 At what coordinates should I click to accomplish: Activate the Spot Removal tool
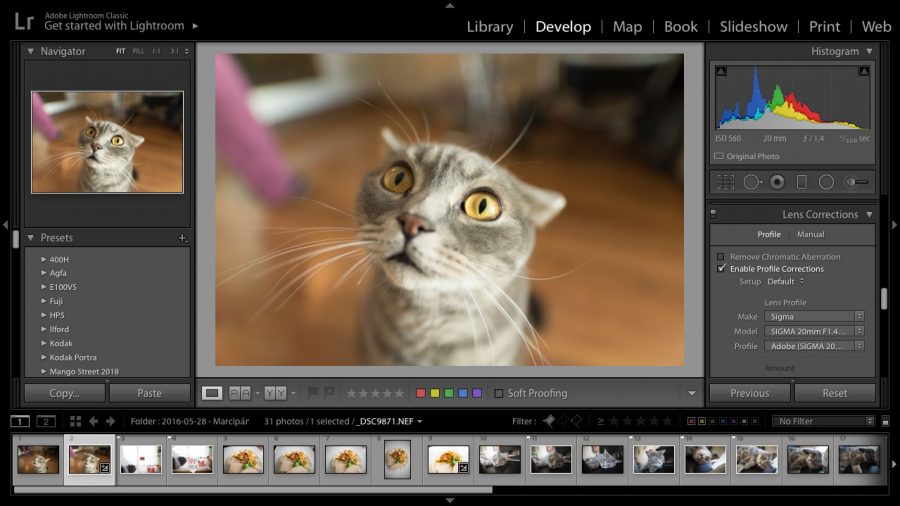(752, 182)
